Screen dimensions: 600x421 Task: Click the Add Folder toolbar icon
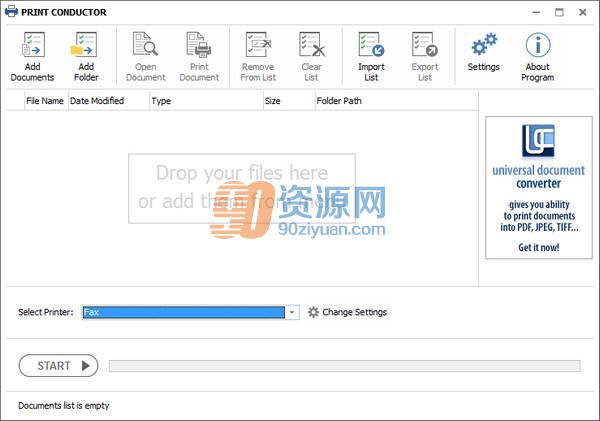[x=85, y=45]
